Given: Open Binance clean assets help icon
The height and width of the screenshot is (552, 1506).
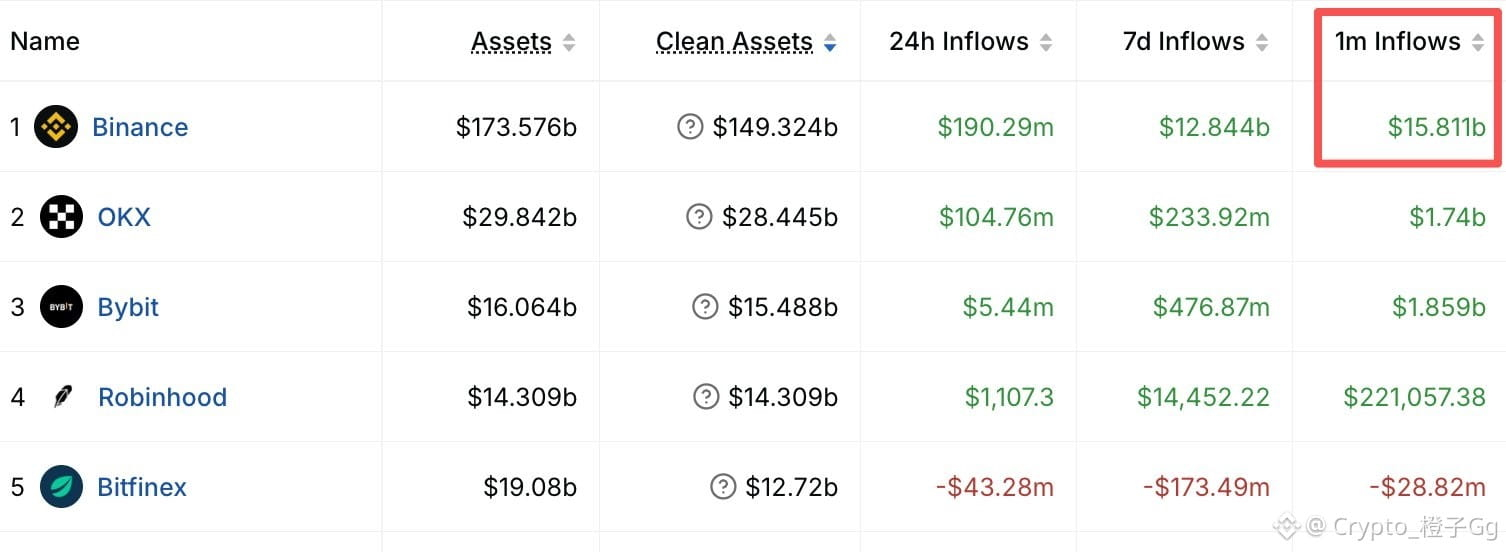Looking at the screenshot, I should click(690, 127).
